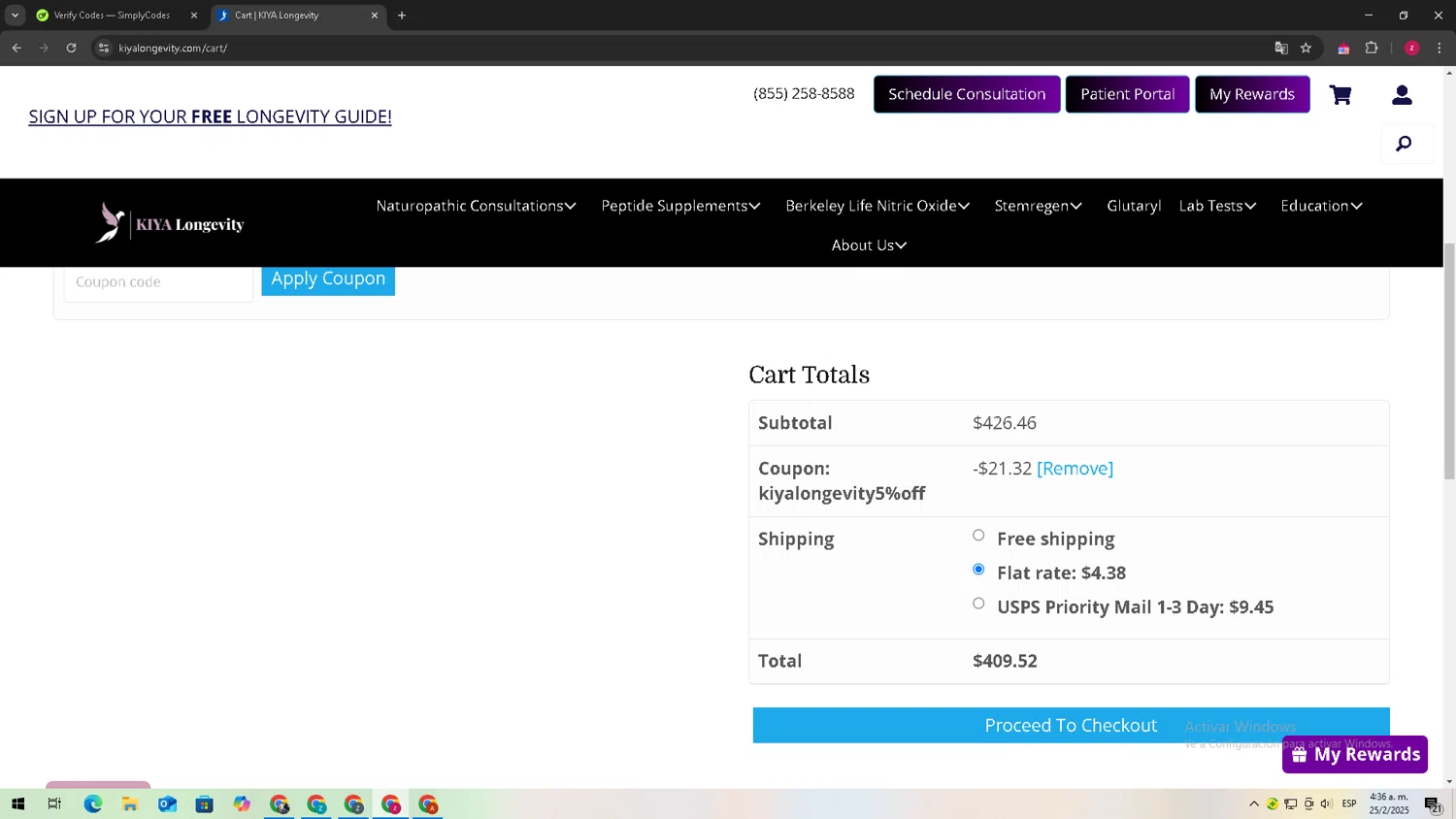Expand the Lab Tests menu
1456x819 pixels.
1217,206
